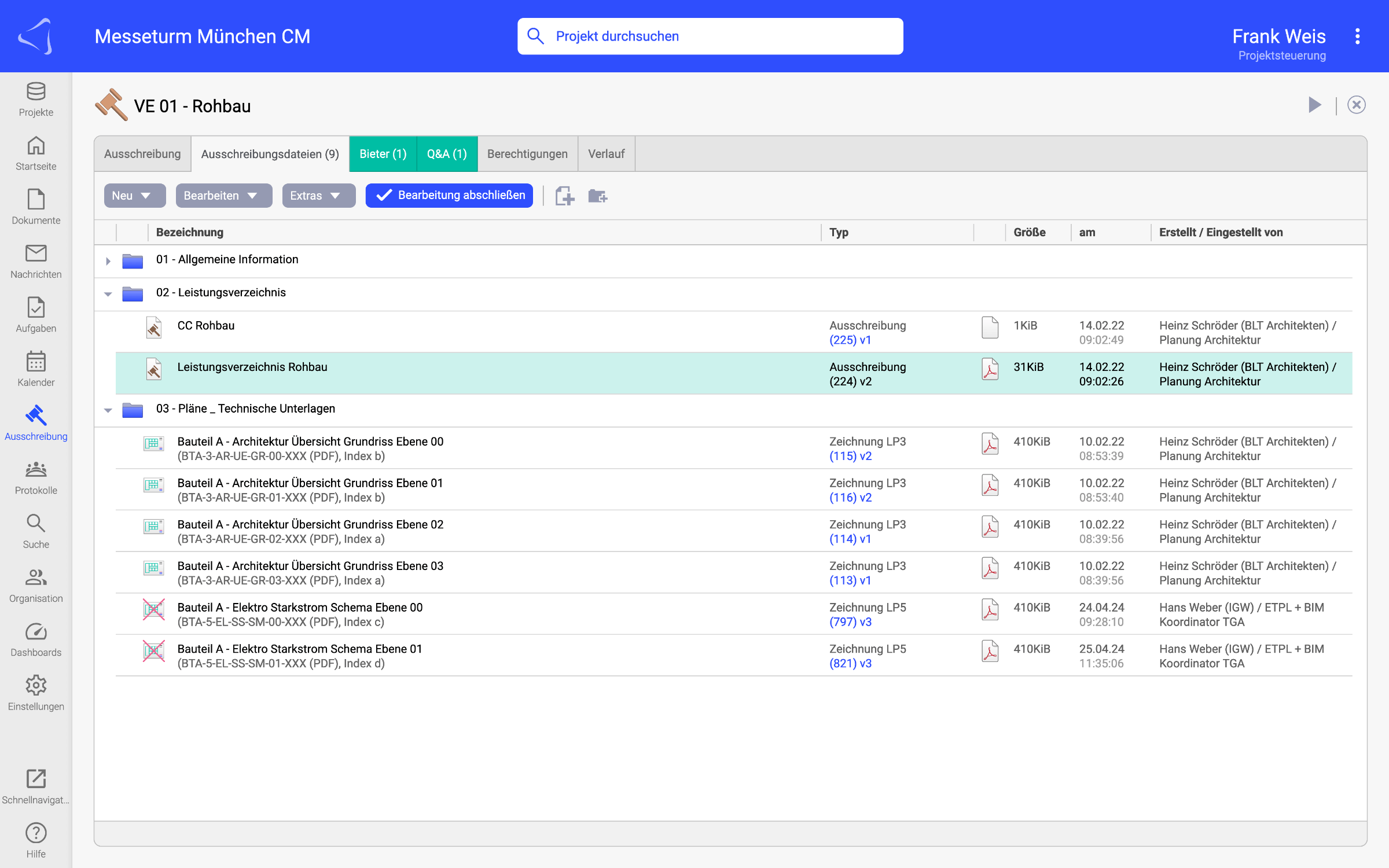Open the Bieter (1) tab
The height and width of the screenshot is (868, 1389).
(383, 154)
